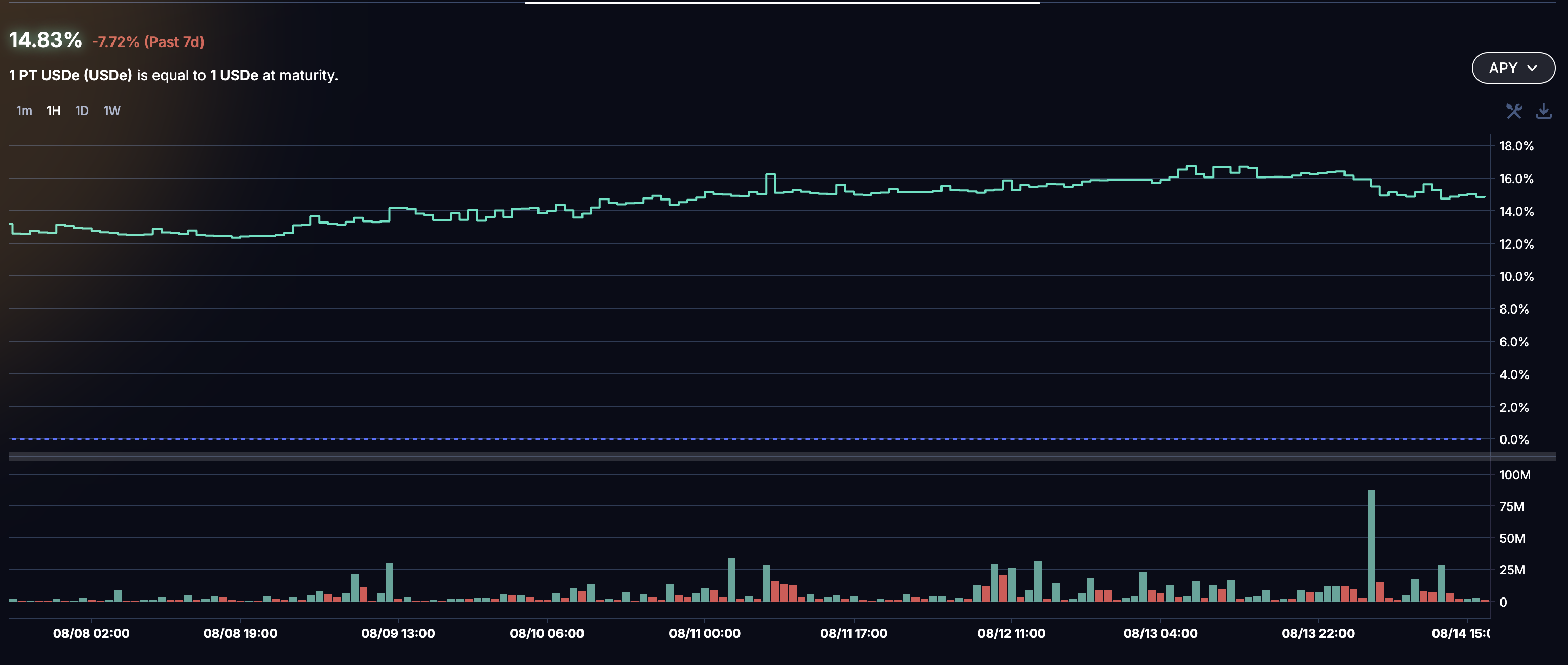Click the chevron arrow next to APY
The image size is (1568, 665).
point(1532,68)
